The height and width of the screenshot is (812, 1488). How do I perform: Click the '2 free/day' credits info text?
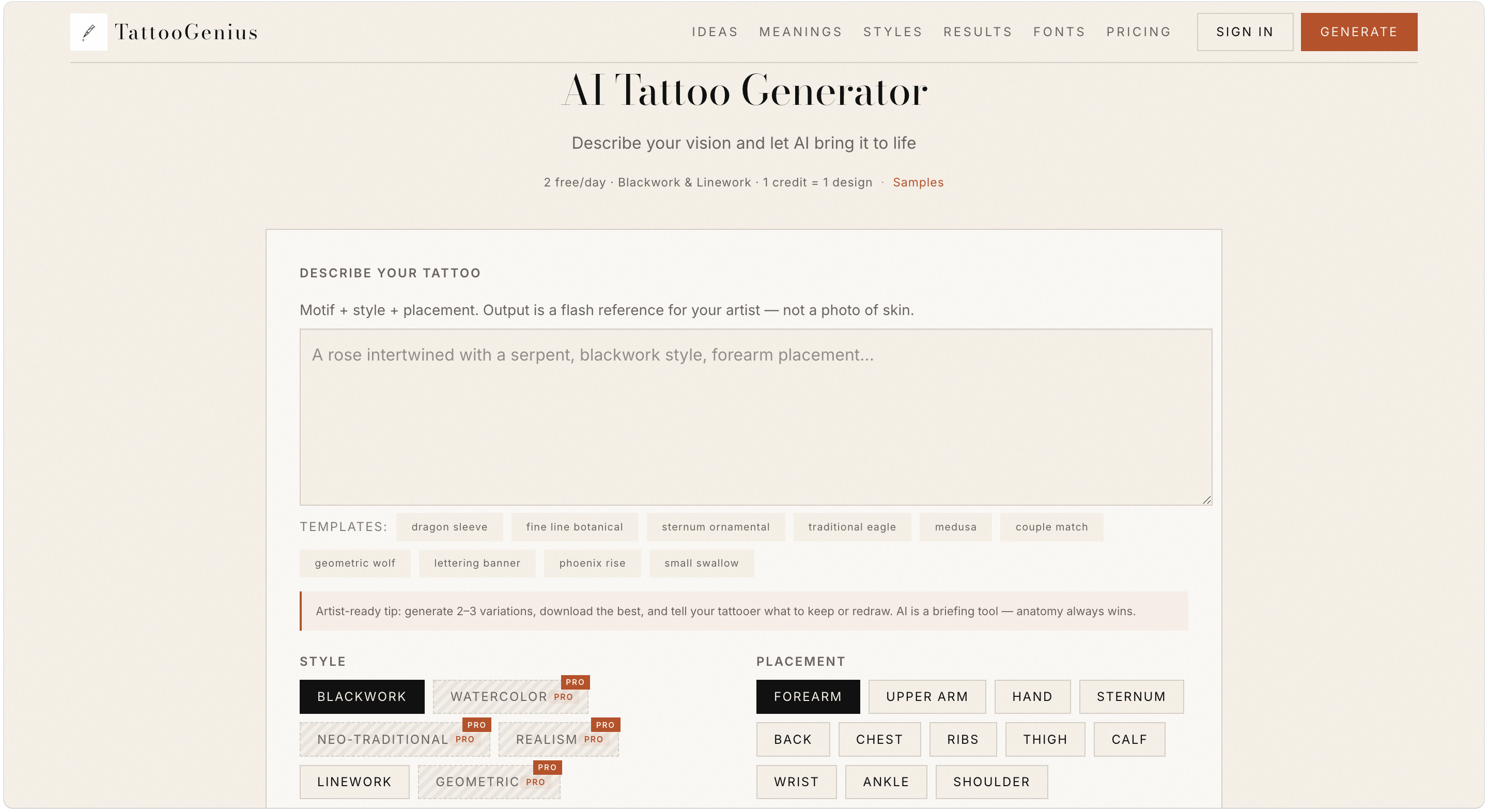tap(708, 182)
